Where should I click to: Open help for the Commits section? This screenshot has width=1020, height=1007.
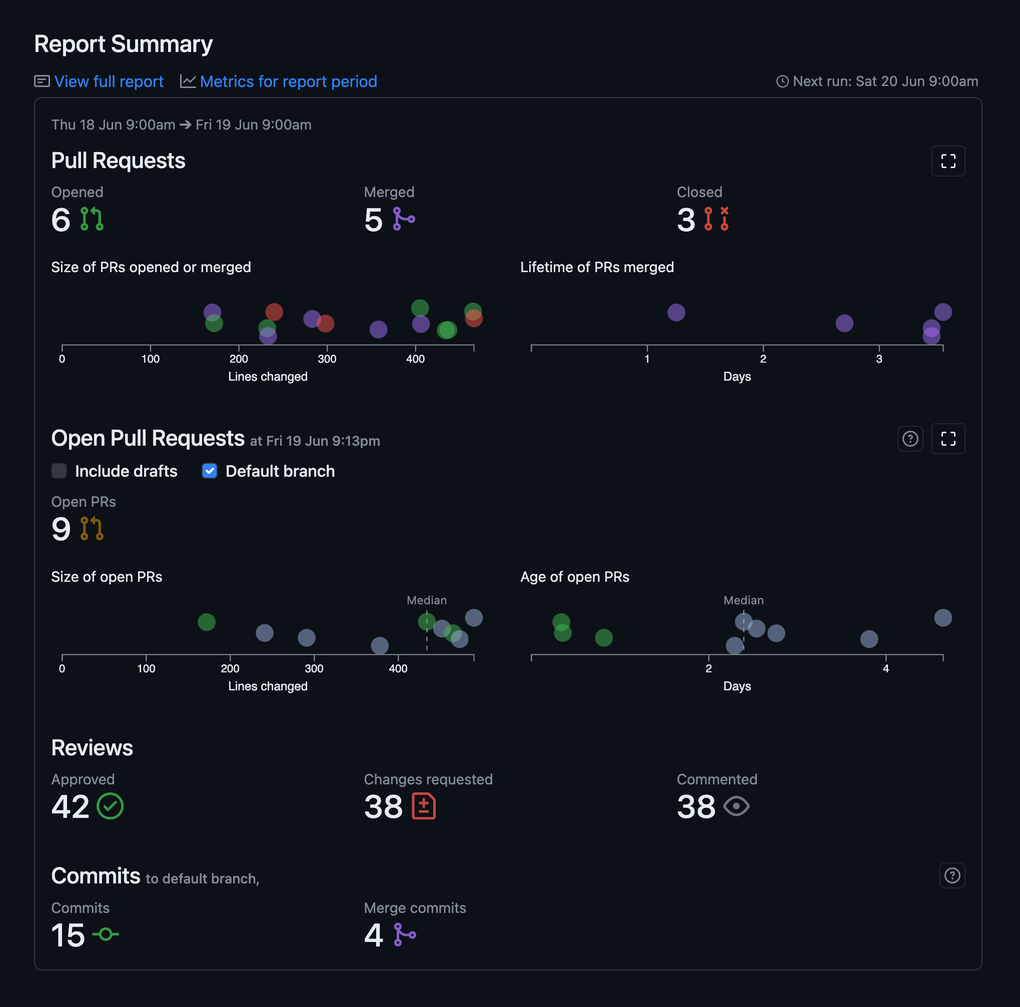click(x=952, y=876)
